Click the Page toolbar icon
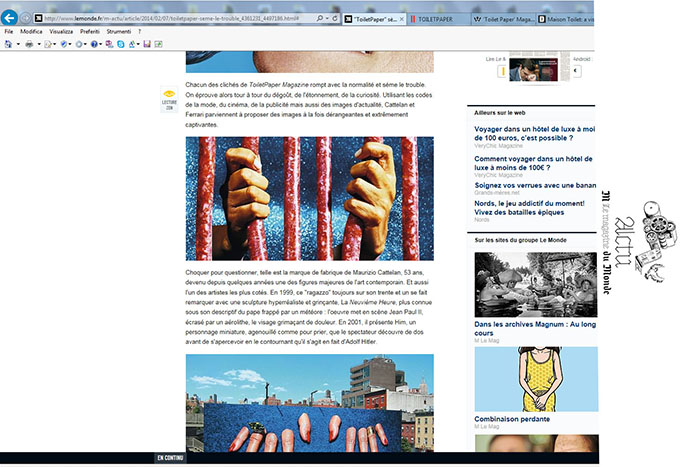The height and width of the screenshot is (467, 680). click(48, 44)
